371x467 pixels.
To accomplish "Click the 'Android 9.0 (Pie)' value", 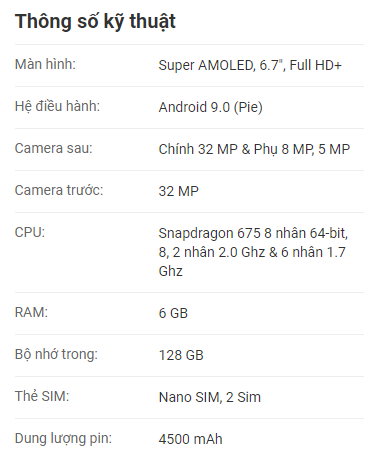I will 211,107.
